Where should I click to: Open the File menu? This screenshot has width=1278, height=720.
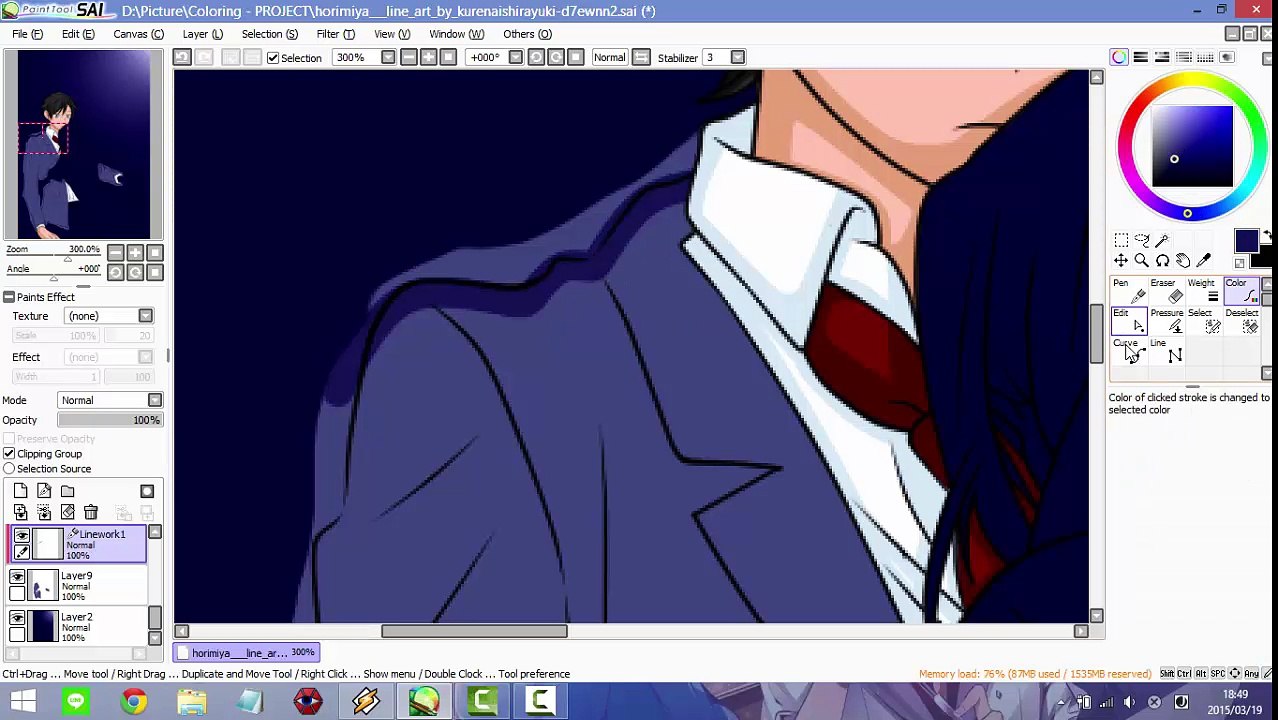[x=27, y=34]
